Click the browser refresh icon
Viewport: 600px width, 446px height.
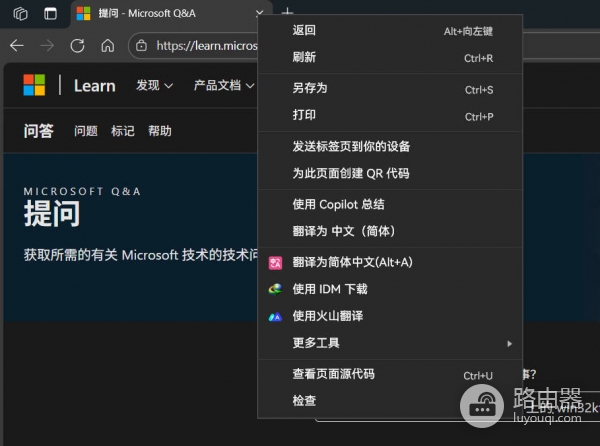coord(77,45)
